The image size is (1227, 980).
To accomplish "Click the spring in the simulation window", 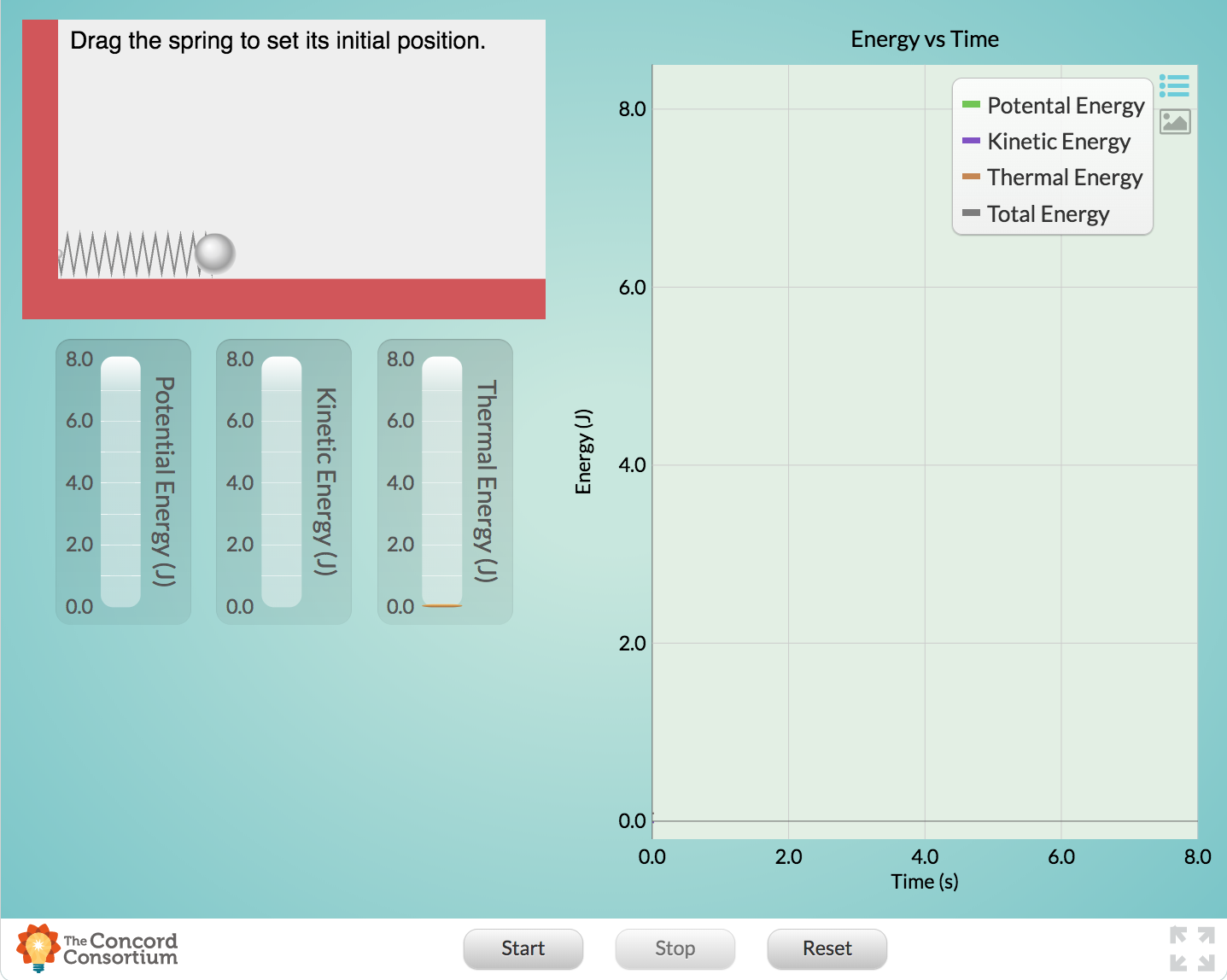I will (x=128, y=254).
